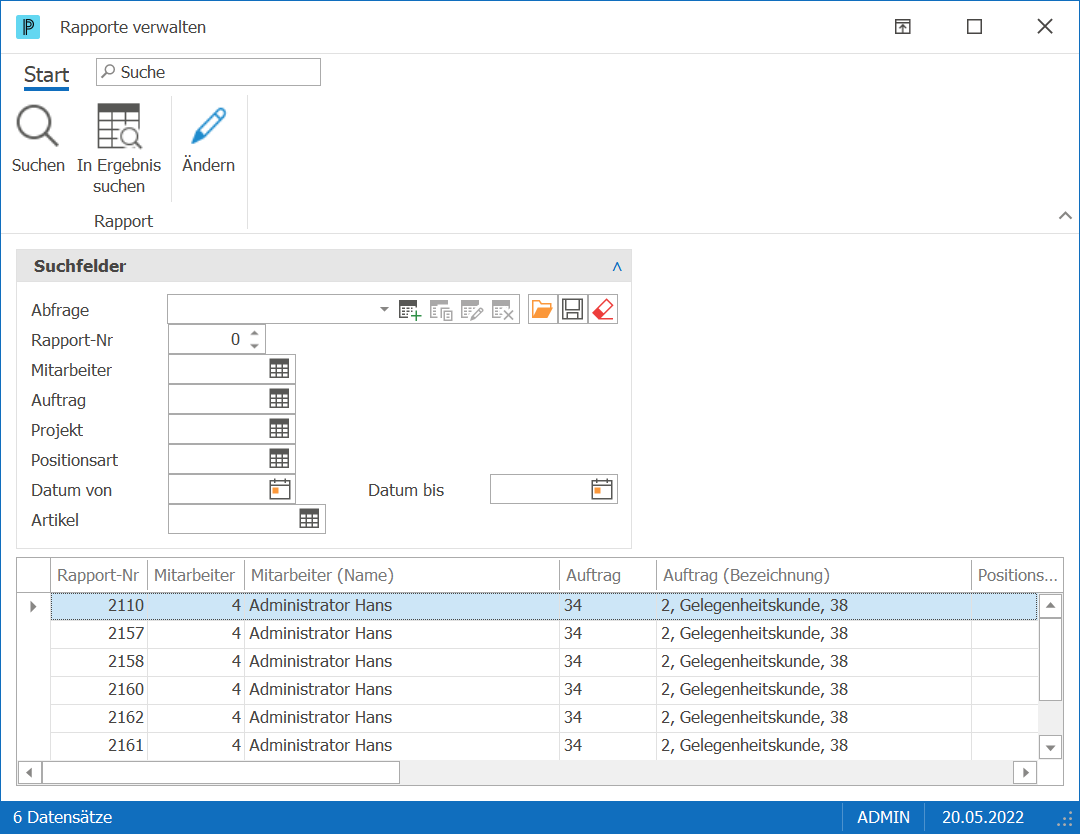
Task: Focus the Suche search box
Action: click(209, 72)
